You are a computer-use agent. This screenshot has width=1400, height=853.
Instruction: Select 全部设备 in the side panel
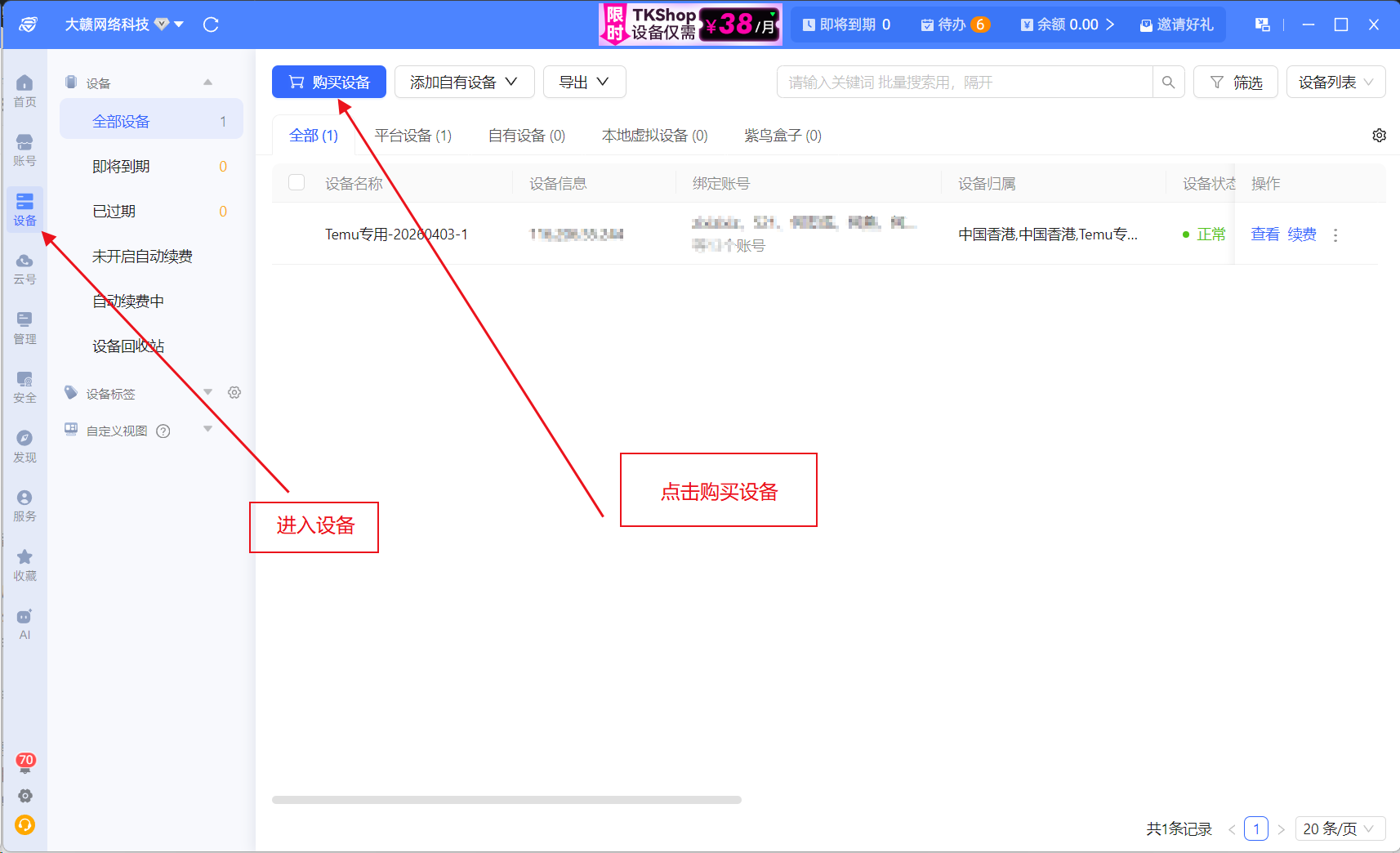(151, 121)
